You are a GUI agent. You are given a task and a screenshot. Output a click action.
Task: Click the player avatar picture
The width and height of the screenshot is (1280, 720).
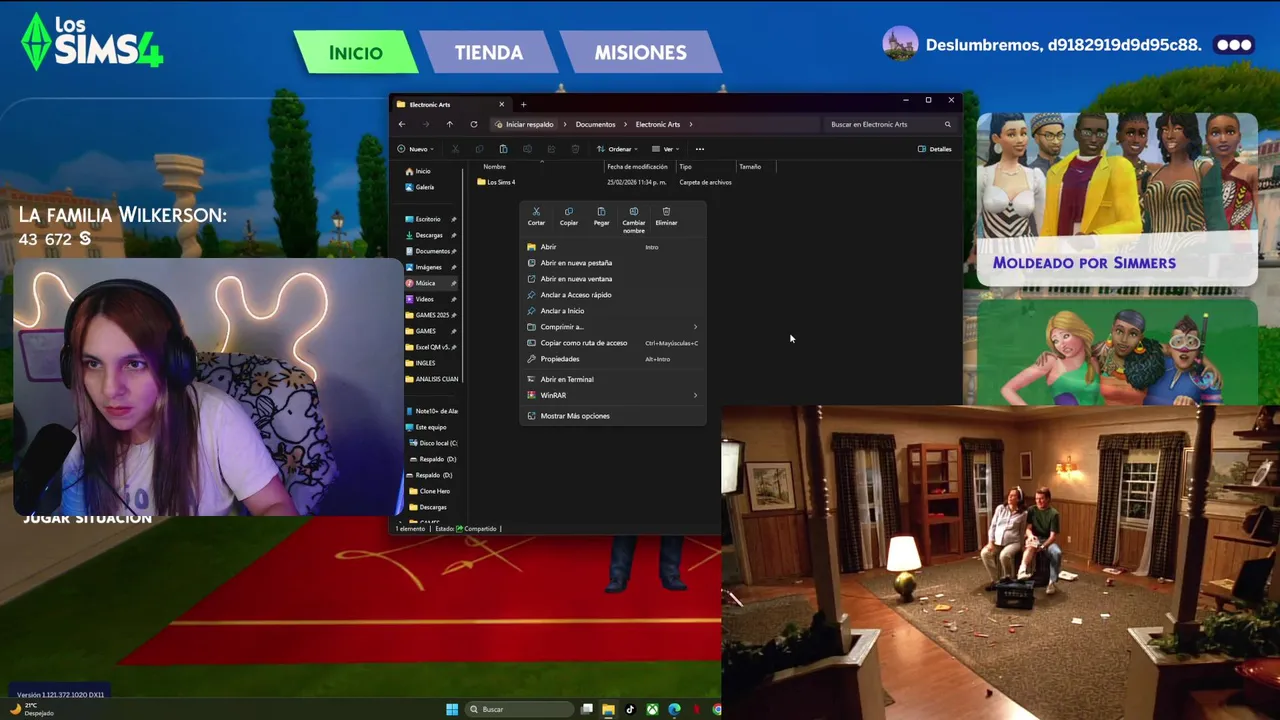[x=900, y=44]
